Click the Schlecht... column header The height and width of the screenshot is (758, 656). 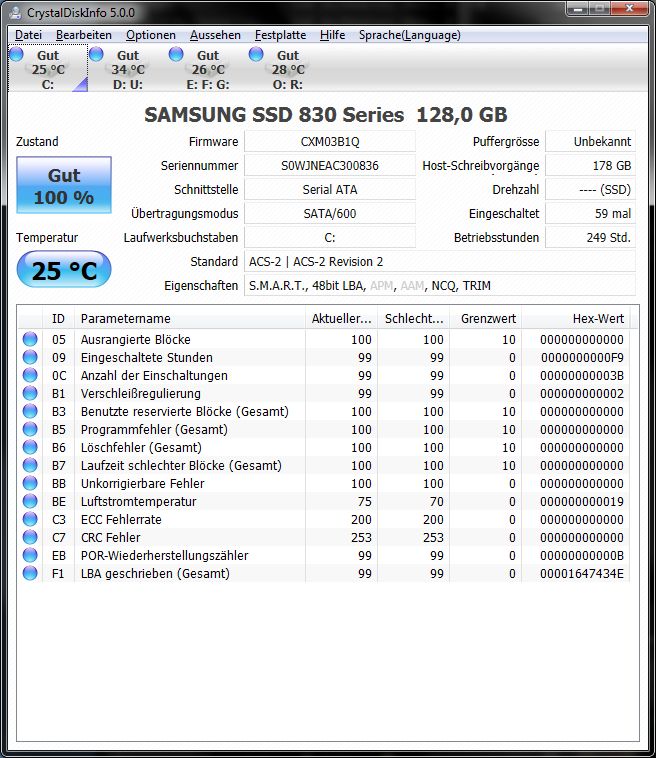(413, 319)
